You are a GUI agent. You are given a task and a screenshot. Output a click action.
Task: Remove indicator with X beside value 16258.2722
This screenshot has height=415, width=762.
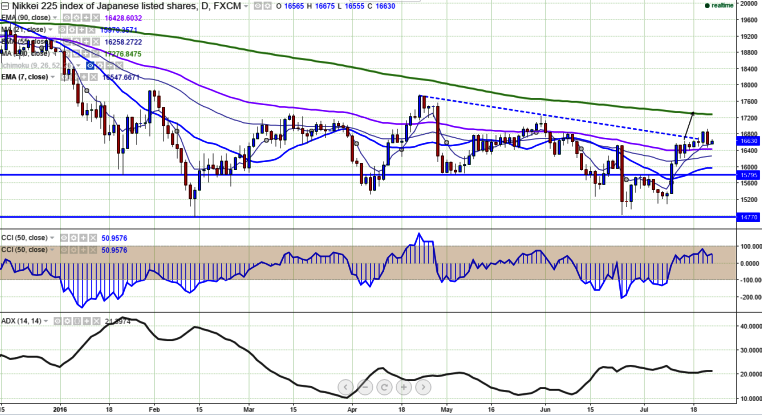point(96,42)
